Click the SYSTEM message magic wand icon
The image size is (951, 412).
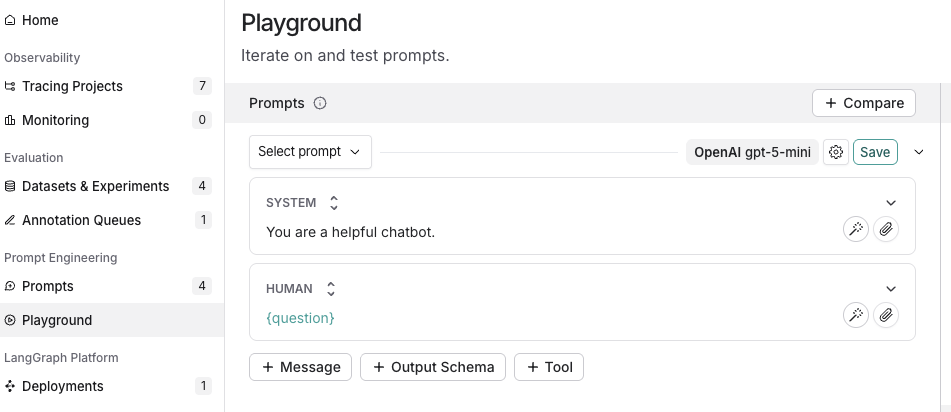(855, 229)
